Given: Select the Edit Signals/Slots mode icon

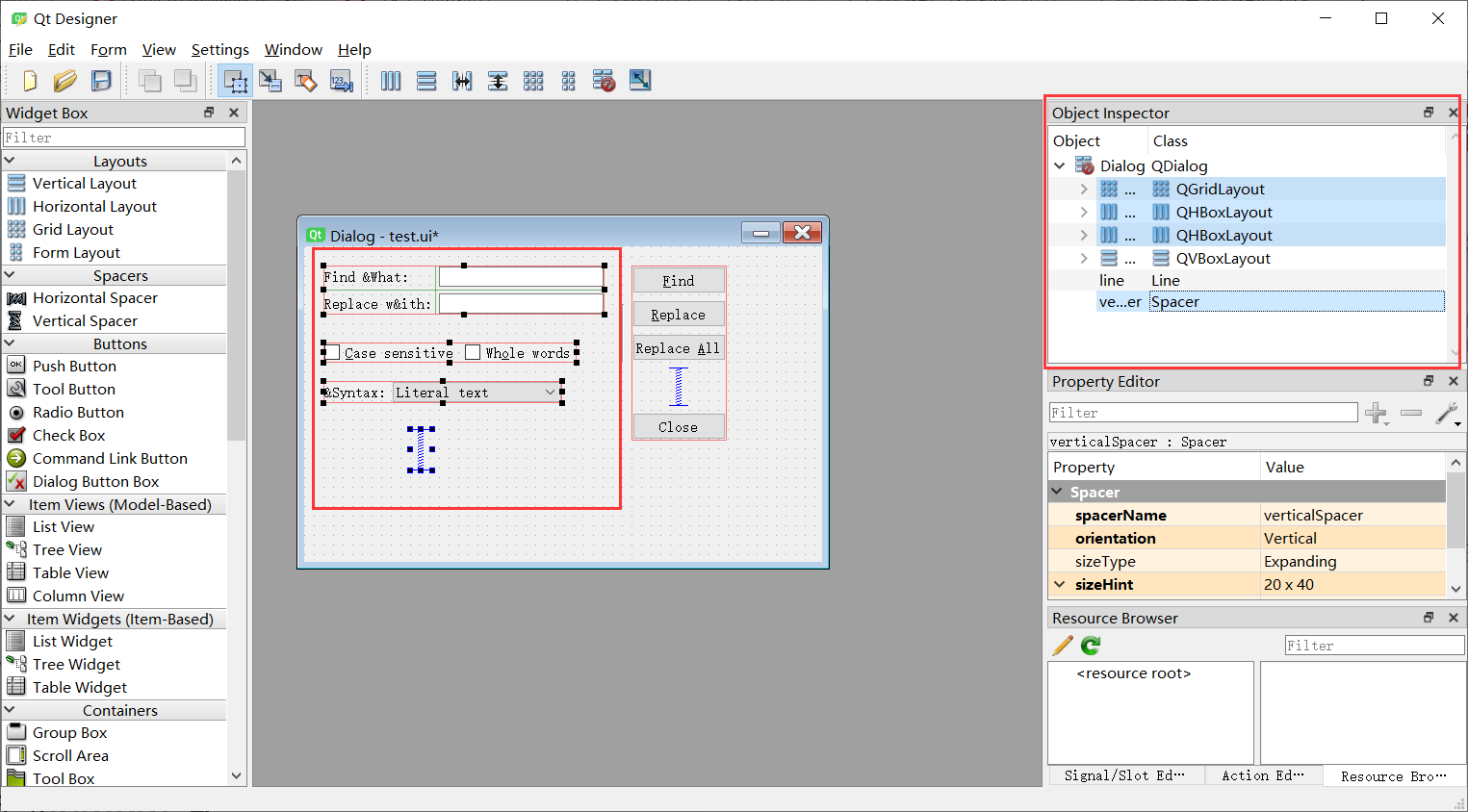Looking at the screenshot, I should click(270, 81).
